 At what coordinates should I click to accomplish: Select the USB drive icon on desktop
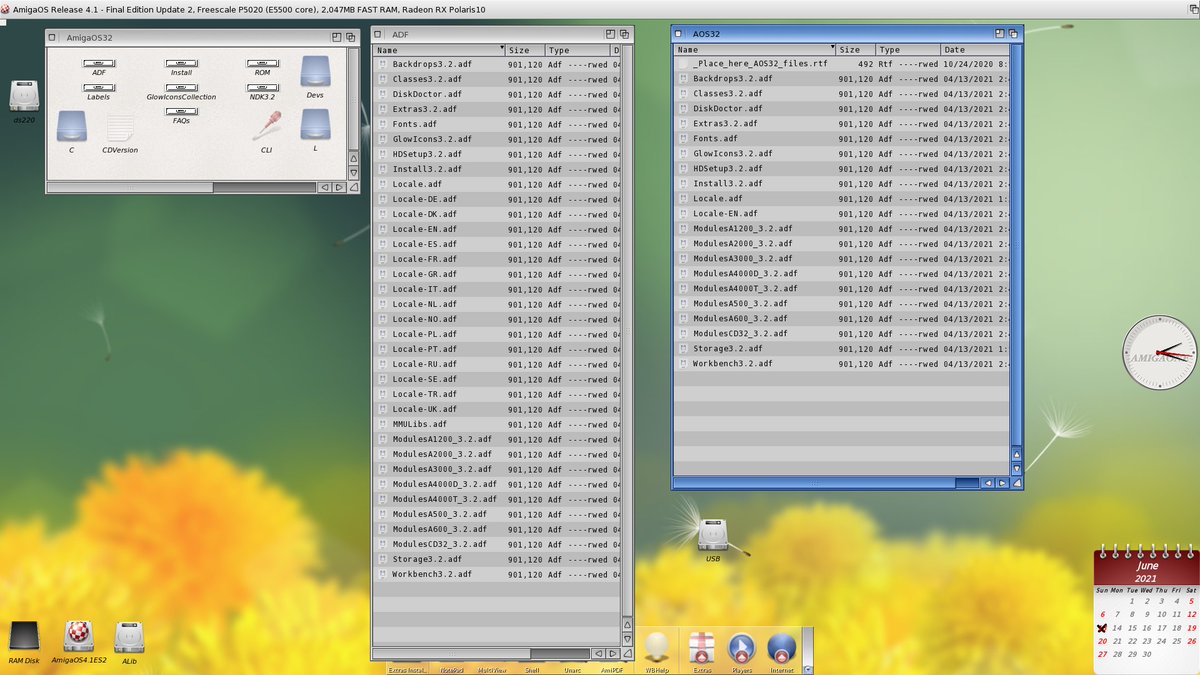[713, 535]
